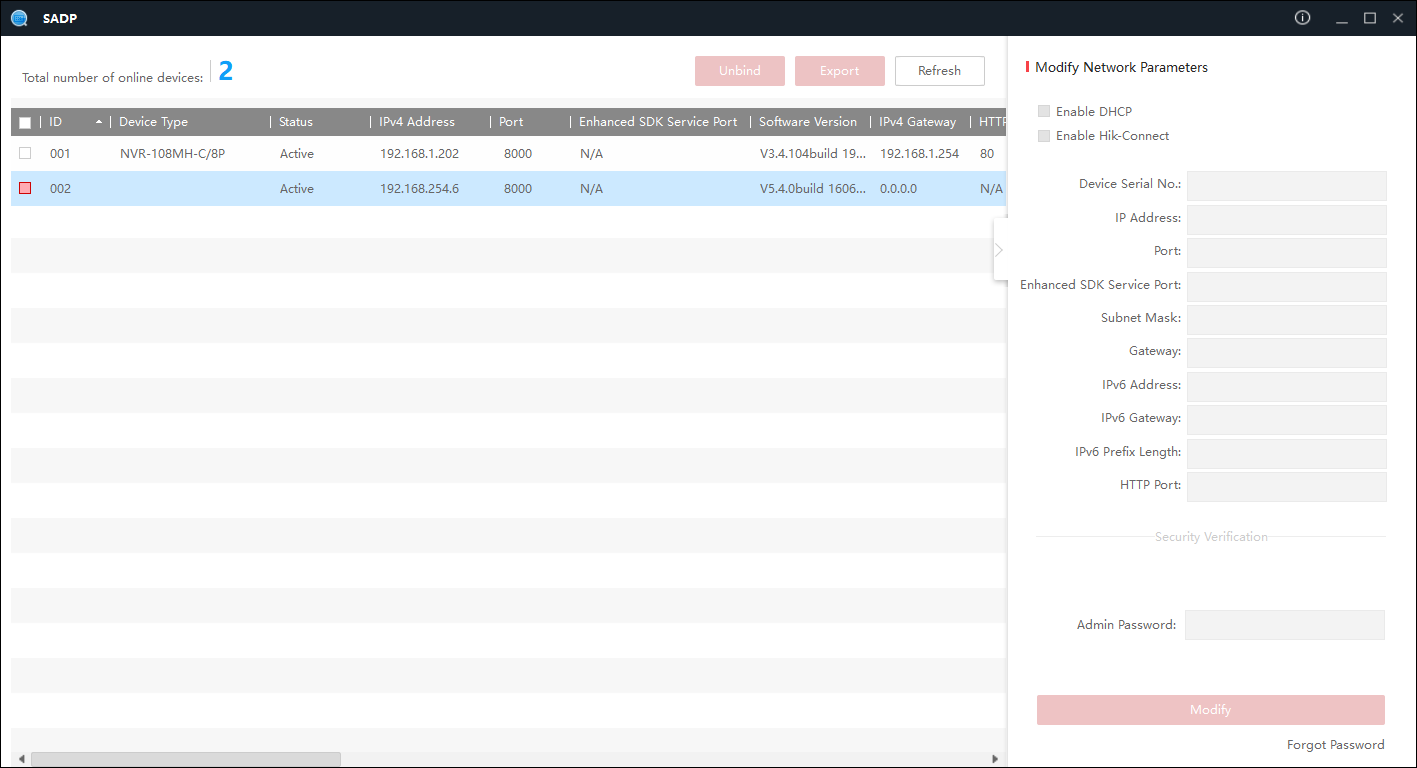
Task: Click the Export button
Action: (839, 71)
